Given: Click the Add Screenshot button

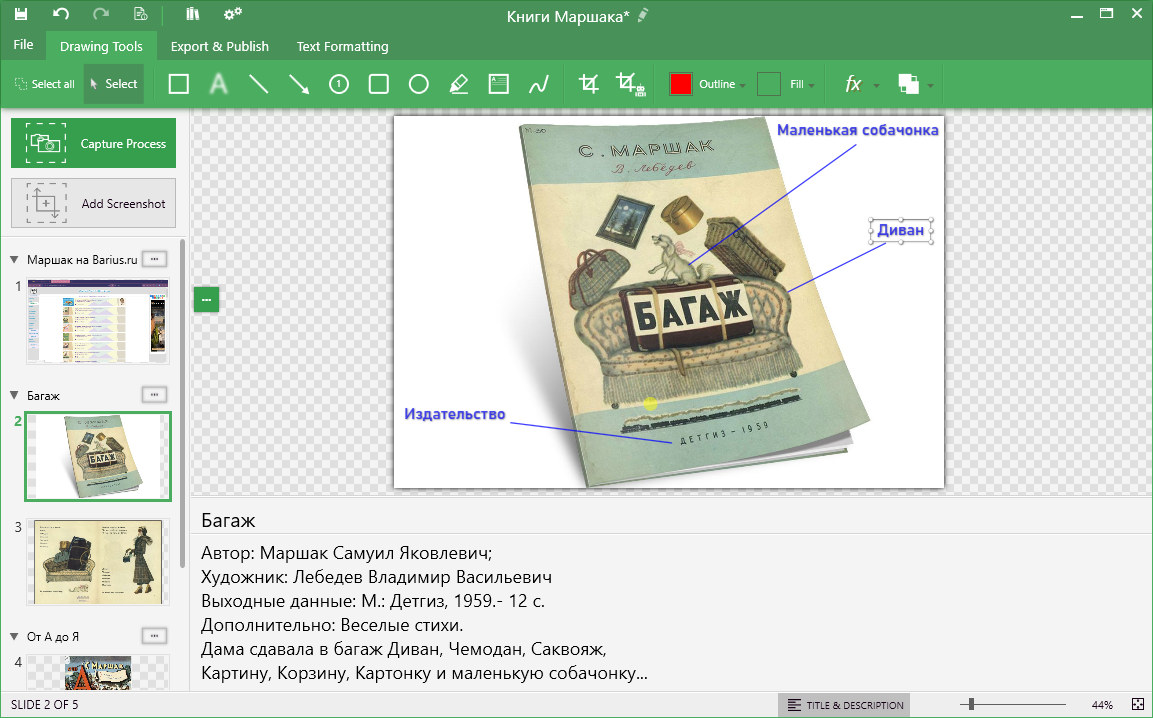Looking at the screenshot, I should 93,203.
